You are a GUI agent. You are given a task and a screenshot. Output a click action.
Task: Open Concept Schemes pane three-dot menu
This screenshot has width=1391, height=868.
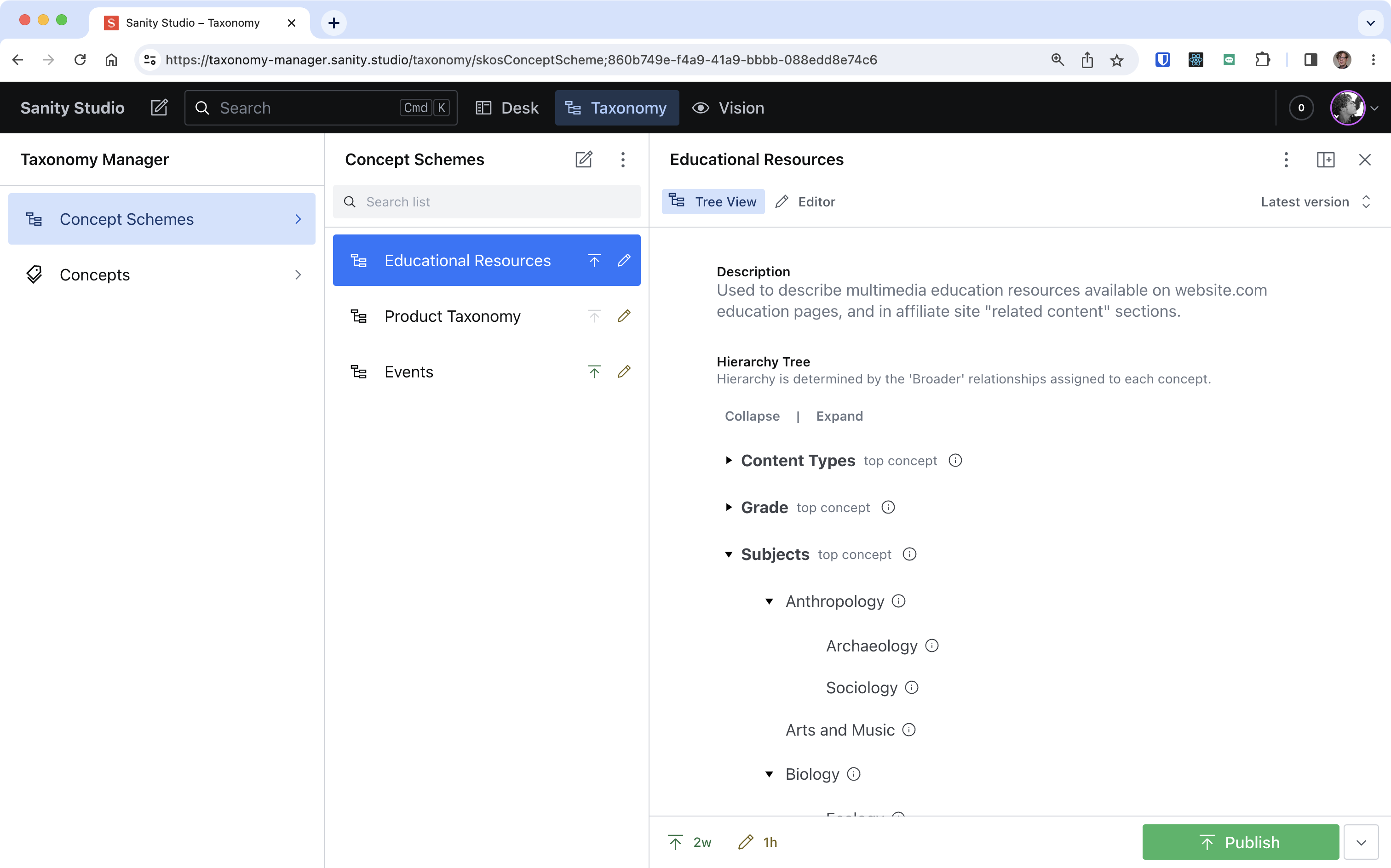(x=622, y=159)
